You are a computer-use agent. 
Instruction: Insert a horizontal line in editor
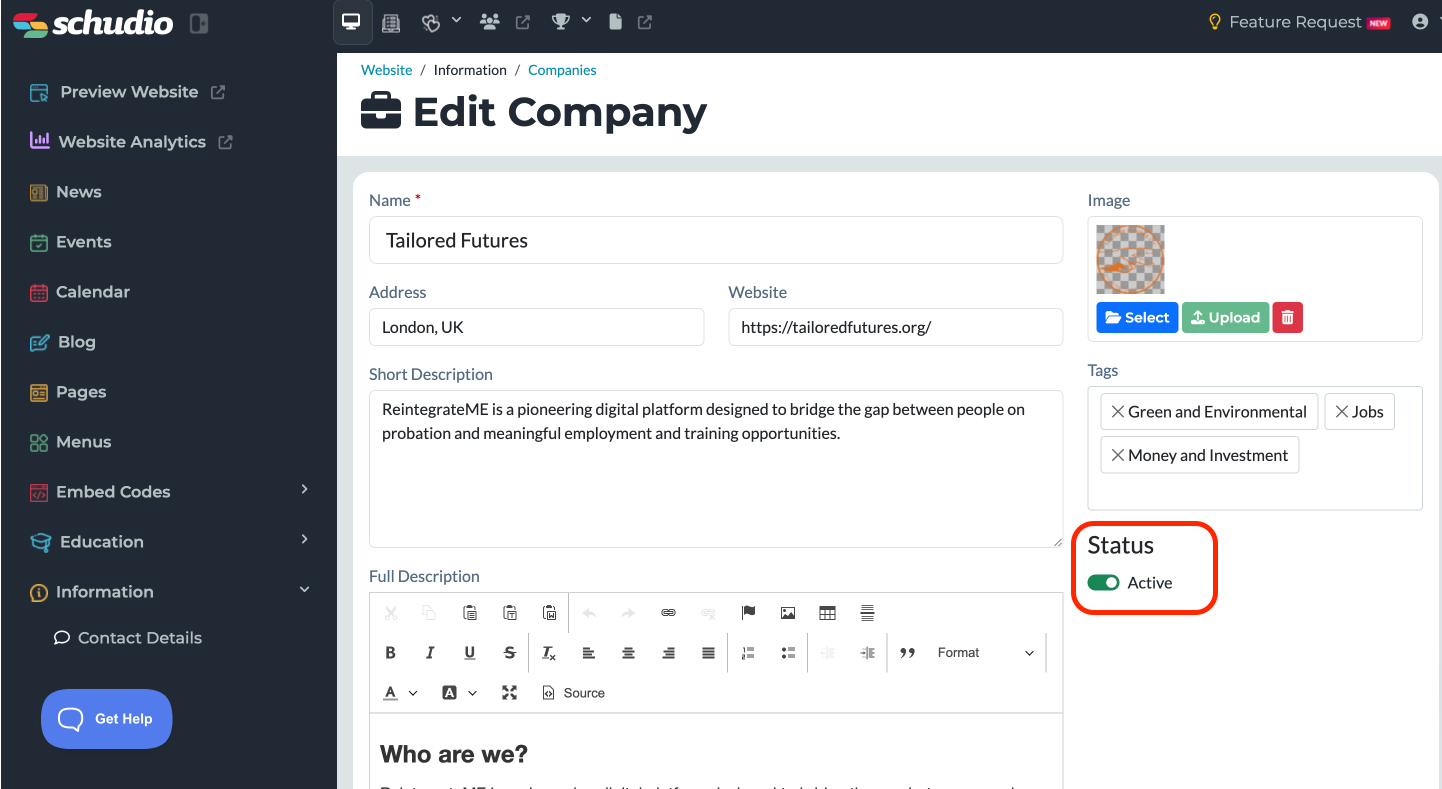coord(867,613)
